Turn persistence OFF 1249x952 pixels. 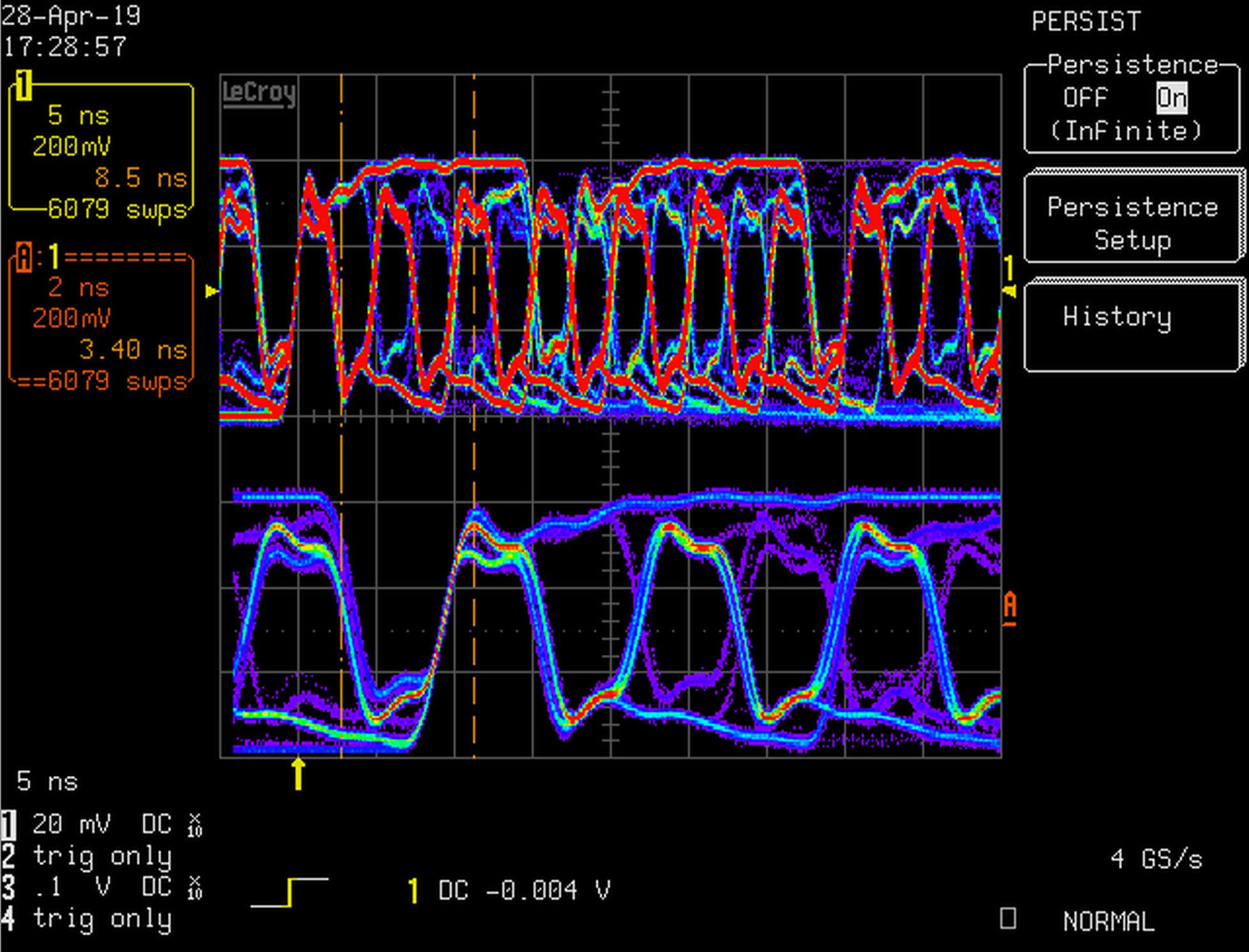(1085, 97)
